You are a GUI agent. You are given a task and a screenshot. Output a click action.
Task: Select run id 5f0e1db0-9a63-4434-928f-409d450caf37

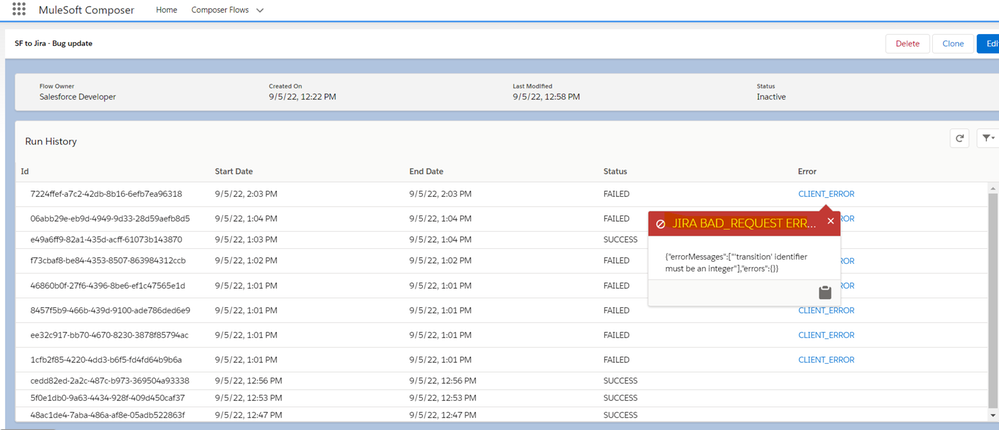coord(107,398)
